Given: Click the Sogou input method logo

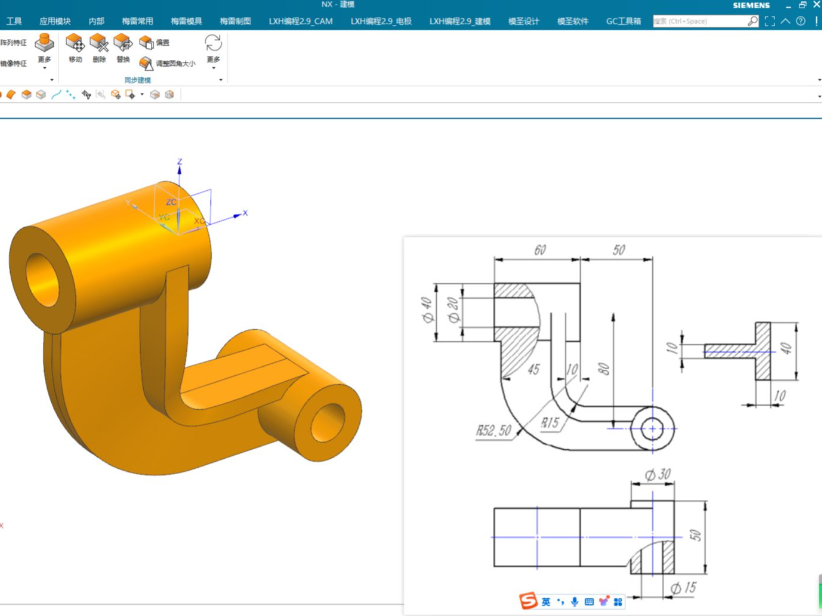Looking at the screenshot, I should point(528,601).
